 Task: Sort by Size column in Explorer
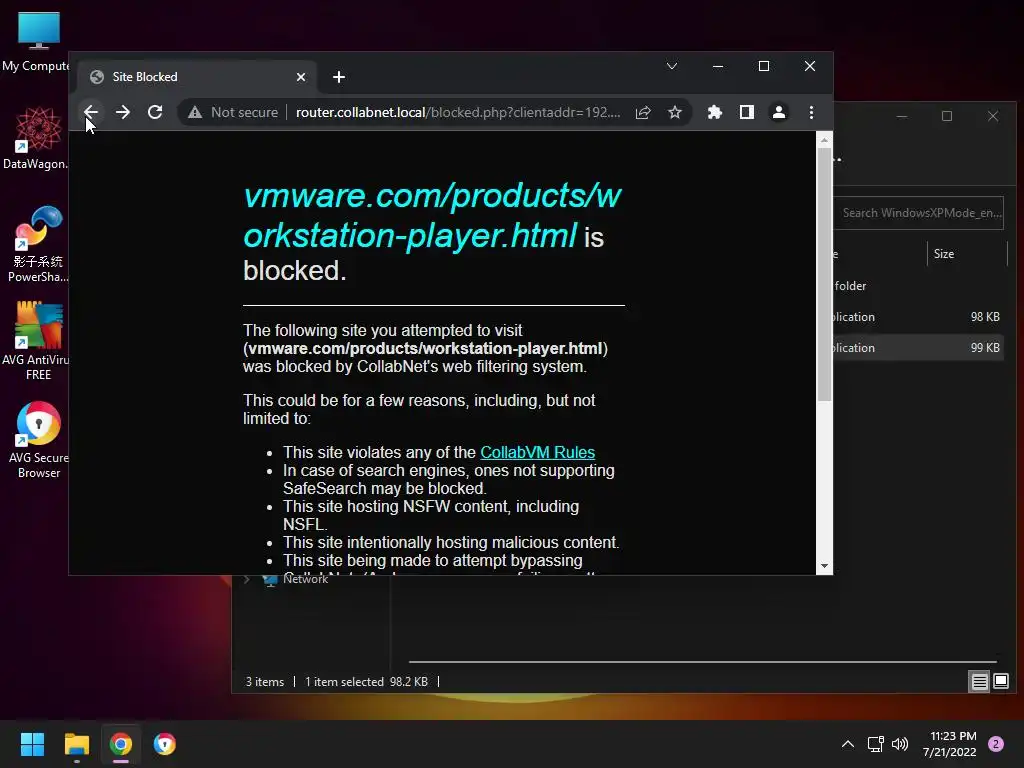pyautogui.click(x=944, y=254)
